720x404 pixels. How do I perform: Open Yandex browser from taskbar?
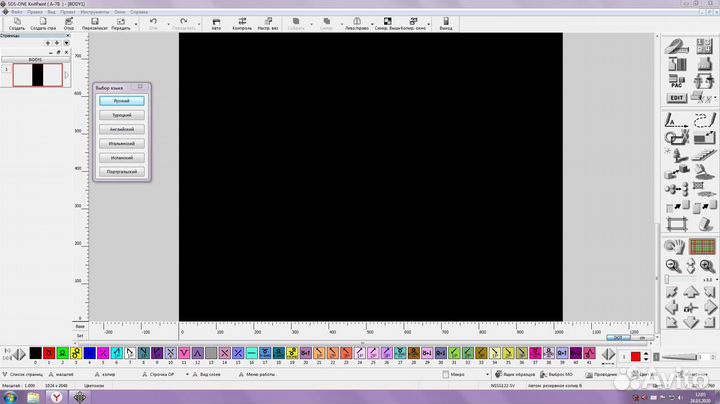pyautogui.click(x=56, y=397)
